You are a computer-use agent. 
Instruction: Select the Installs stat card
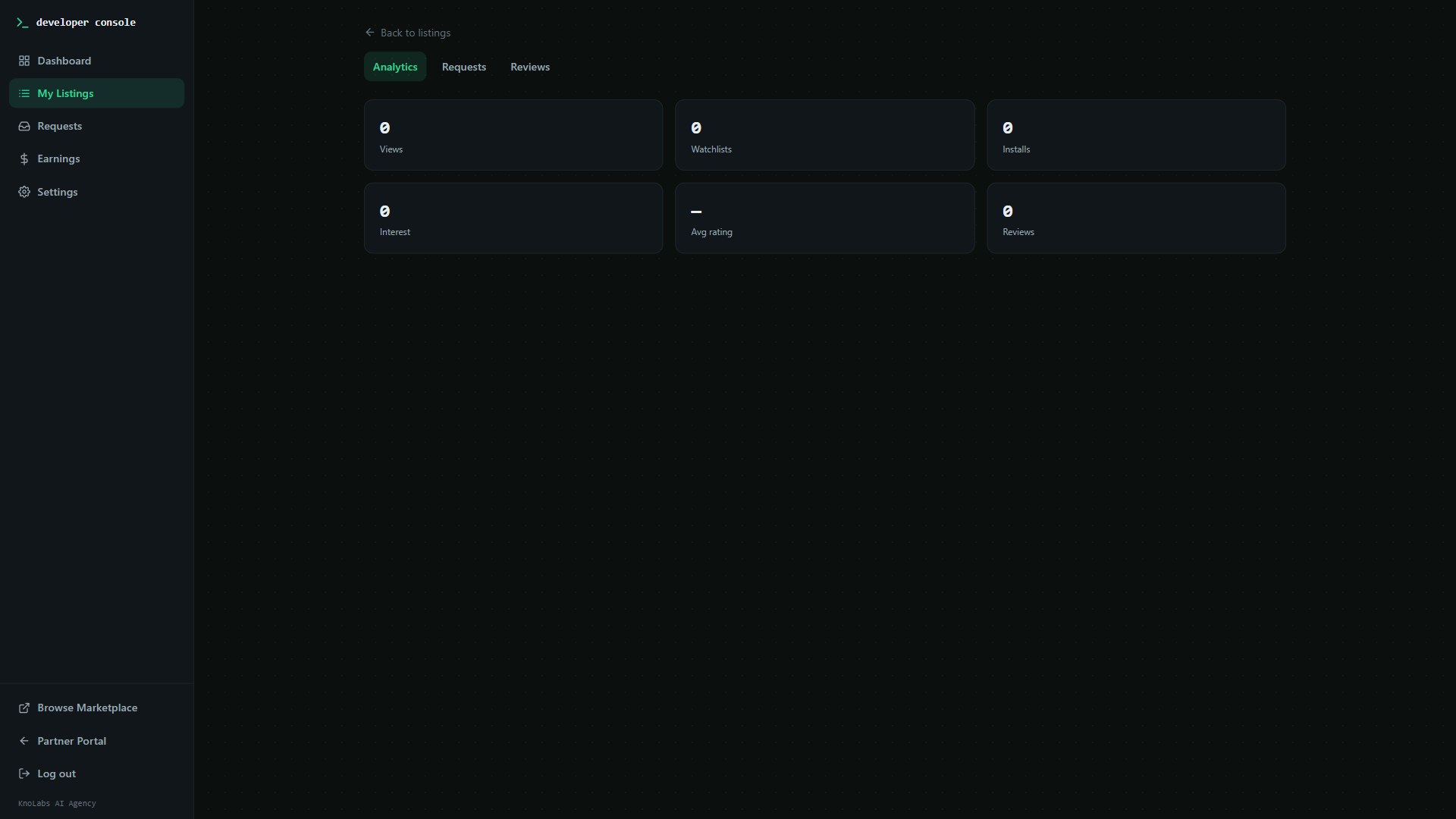click(1136, 135)
